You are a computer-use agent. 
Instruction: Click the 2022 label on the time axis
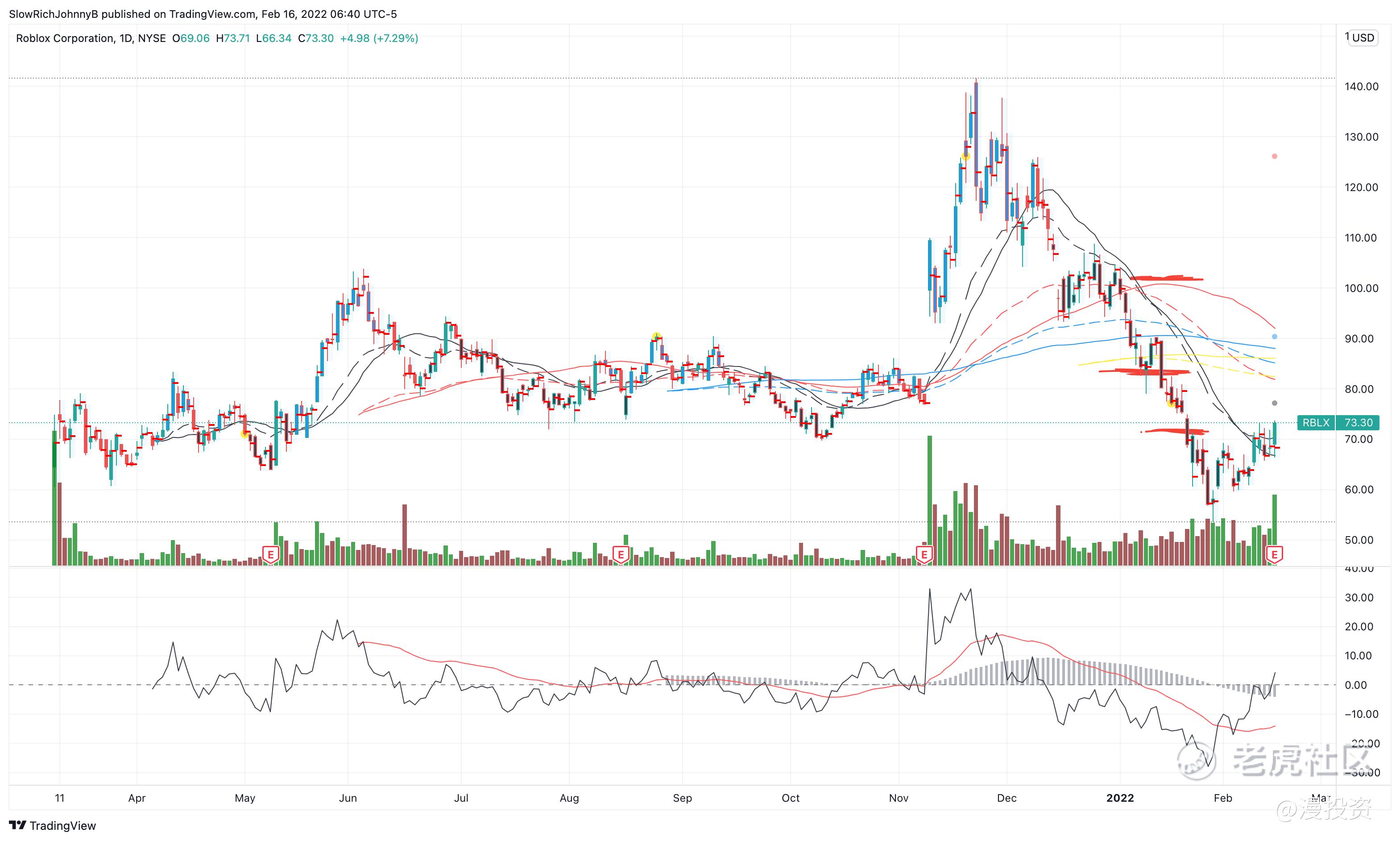coord(1120,798)
